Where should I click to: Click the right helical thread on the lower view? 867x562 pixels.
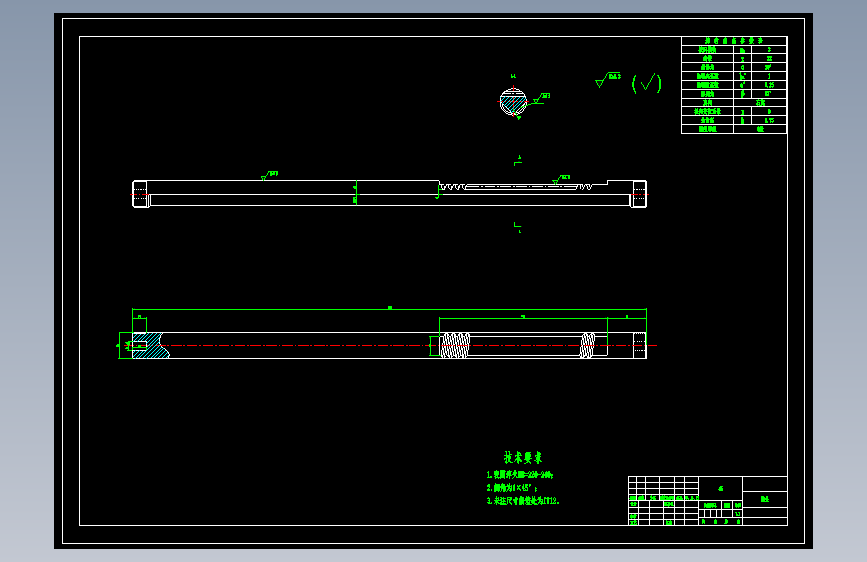587,346
